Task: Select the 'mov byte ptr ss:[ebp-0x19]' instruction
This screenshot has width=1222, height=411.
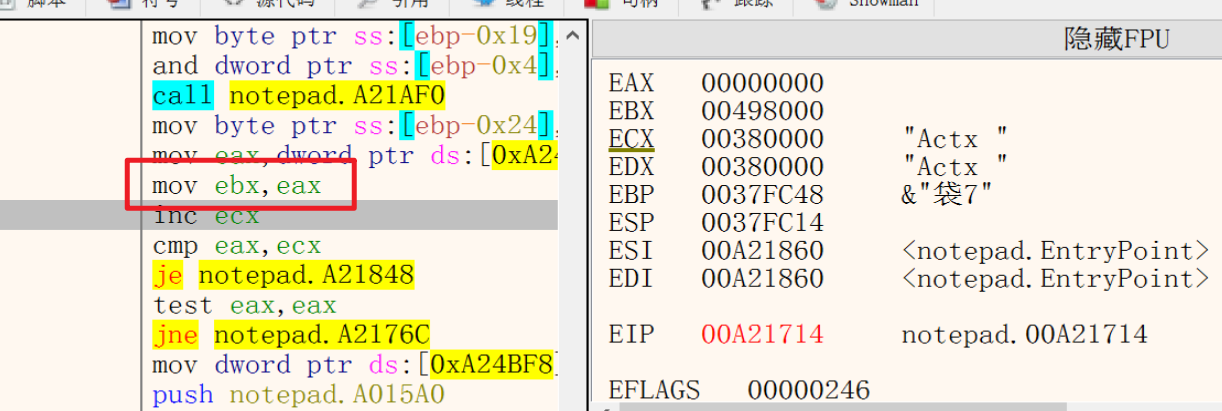Action: pyautogui.click(x=353, y=37)
